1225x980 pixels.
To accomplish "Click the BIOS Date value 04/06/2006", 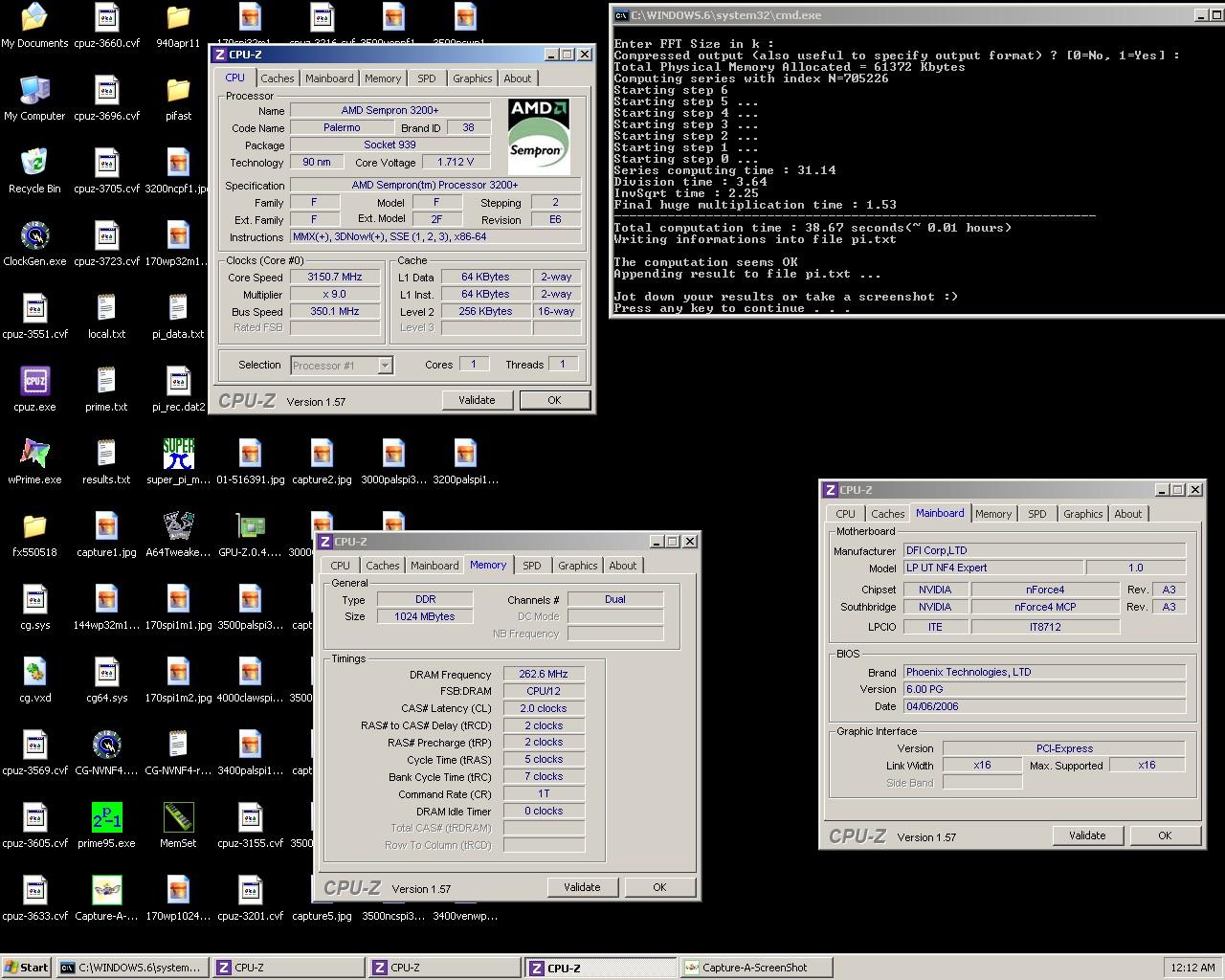I will click(x=1045, y=706).
